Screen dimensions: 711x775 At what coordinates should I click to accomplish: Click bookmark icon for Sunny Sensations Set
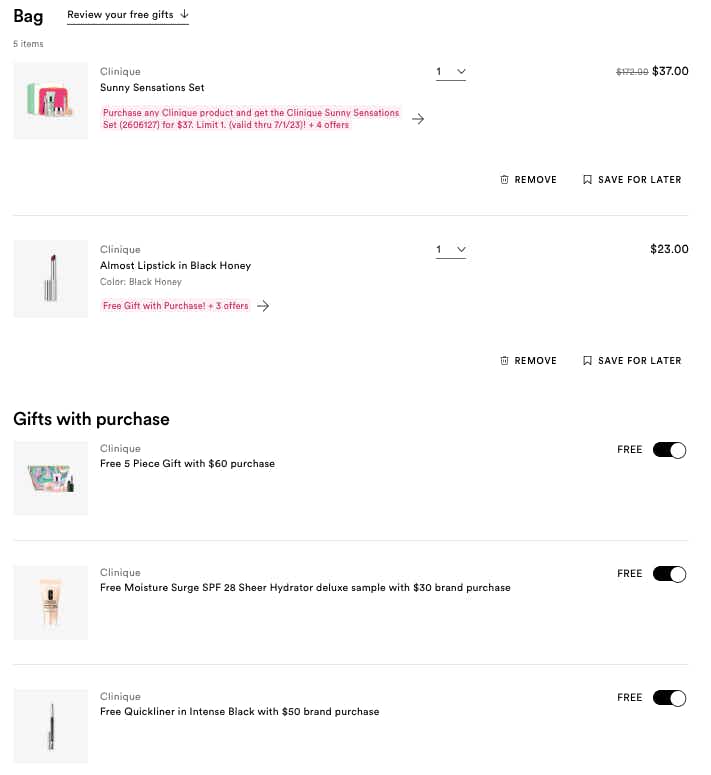[587, 180]
